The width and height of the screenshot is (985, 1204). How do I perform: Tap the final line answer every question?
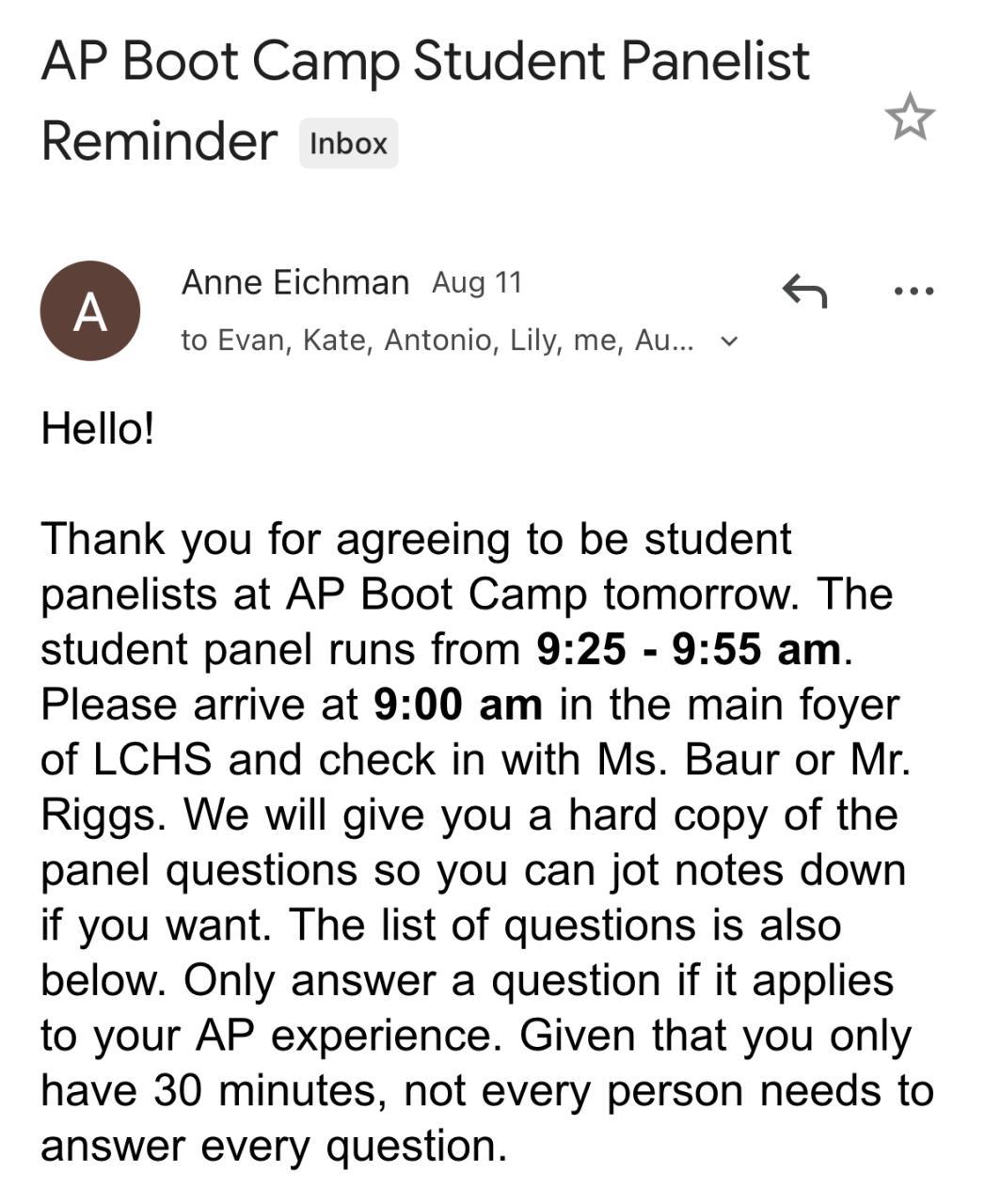tap(273, 1146)
